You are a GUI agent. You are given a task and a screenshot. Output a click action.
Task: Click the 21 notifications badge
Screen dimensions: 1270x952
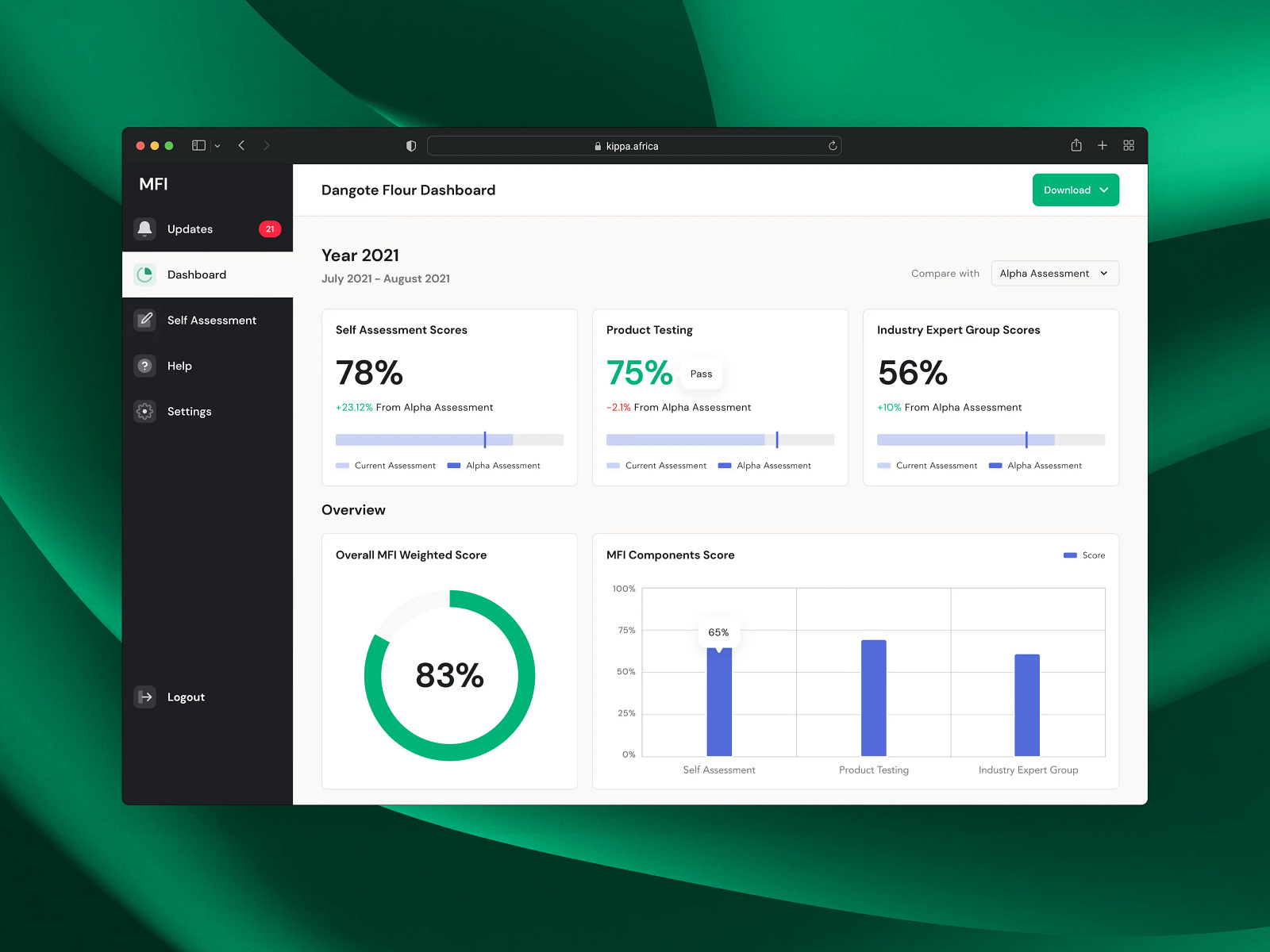click(270, 229)
